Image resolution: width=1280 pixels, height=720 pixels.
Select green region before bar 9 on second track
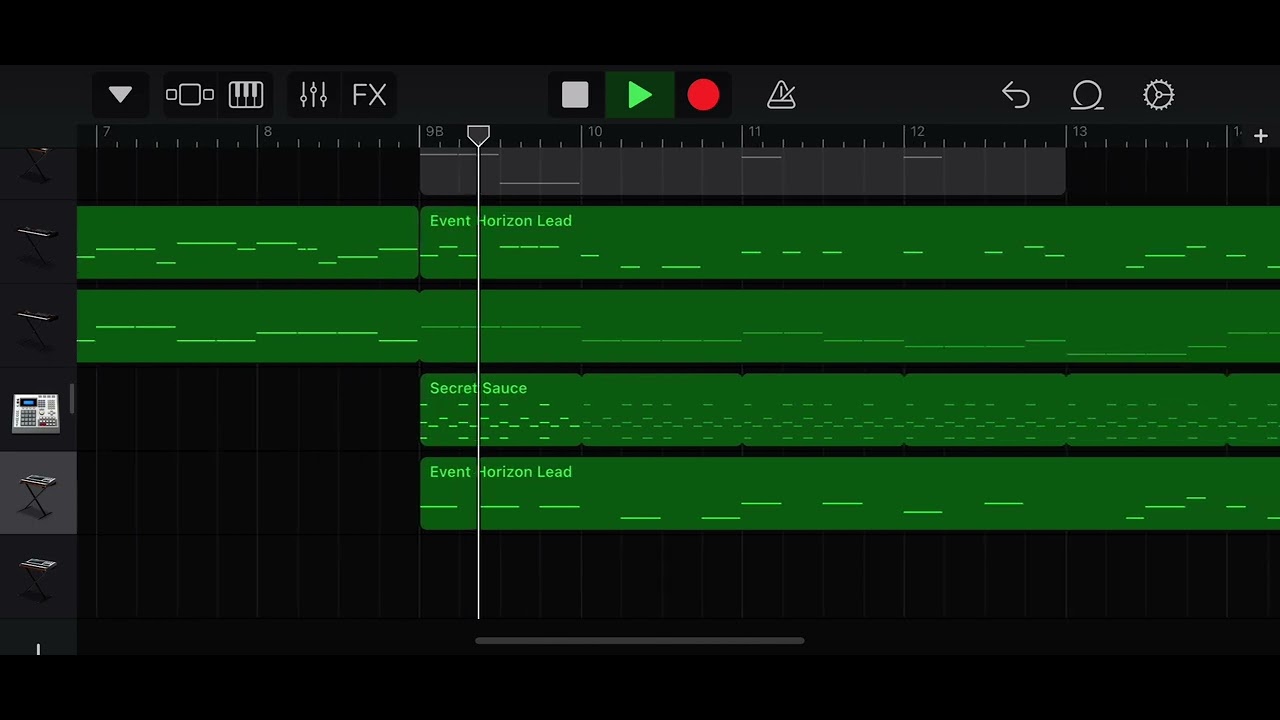point(247,243)
